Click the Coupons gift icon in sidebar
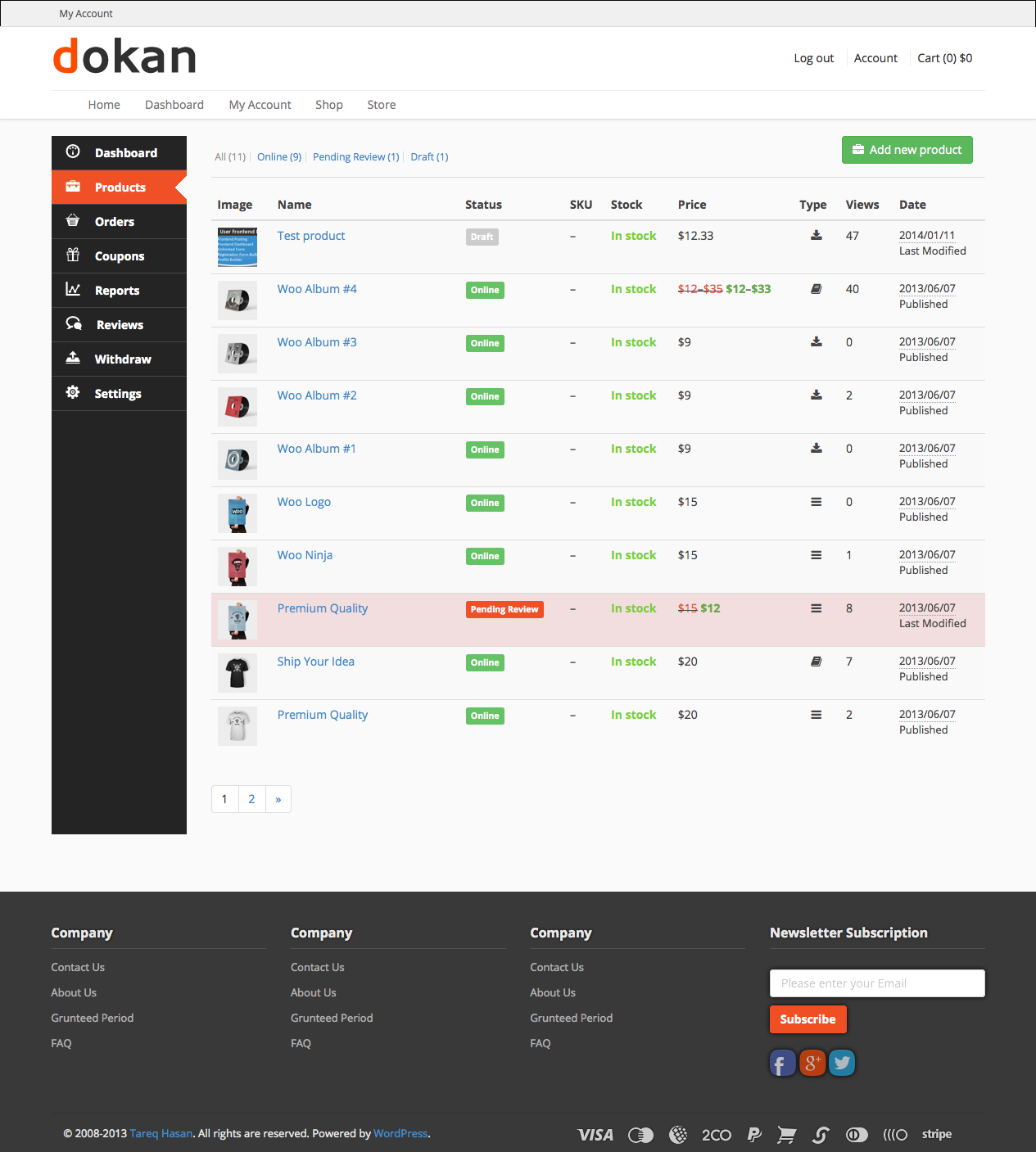Image resolution: width=1036 pixels, height=1152 pixels. point(73,255)
